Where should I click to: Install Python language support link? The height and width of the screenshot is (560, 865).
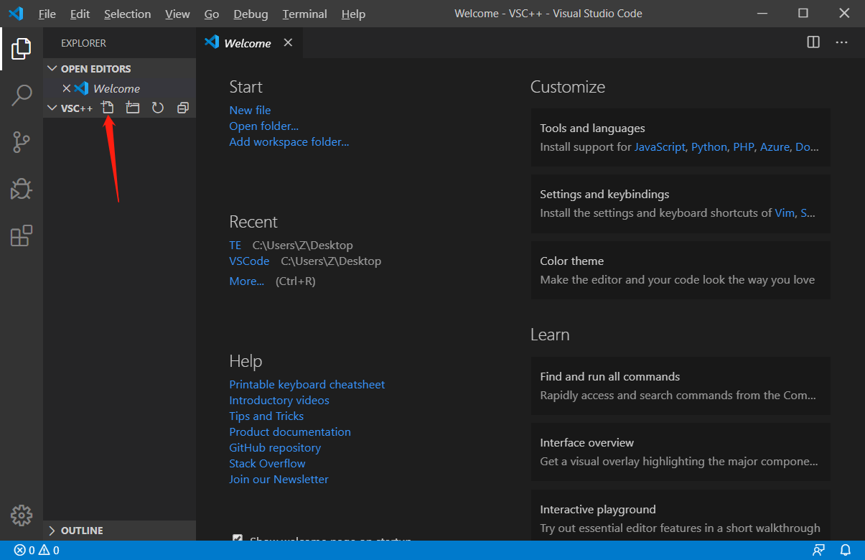pos(709,147)
